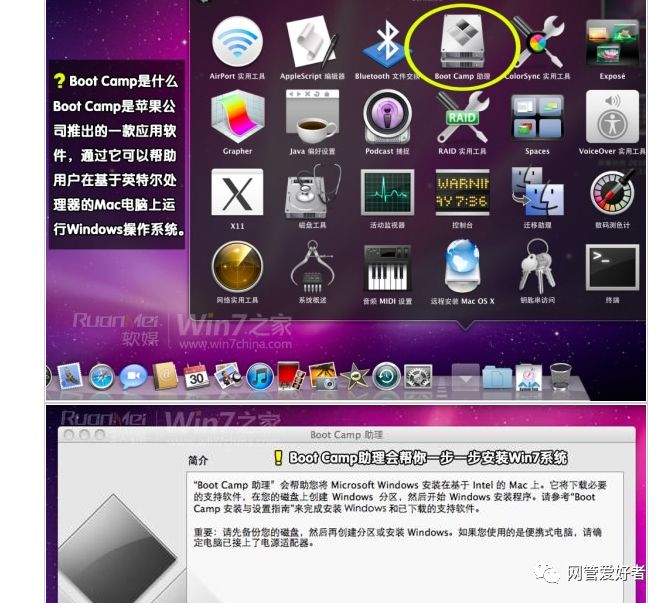Open 控制台 (Console) warning icon
Image resolution: width=668 pixels, height=603 pixels.
point(462,192)
